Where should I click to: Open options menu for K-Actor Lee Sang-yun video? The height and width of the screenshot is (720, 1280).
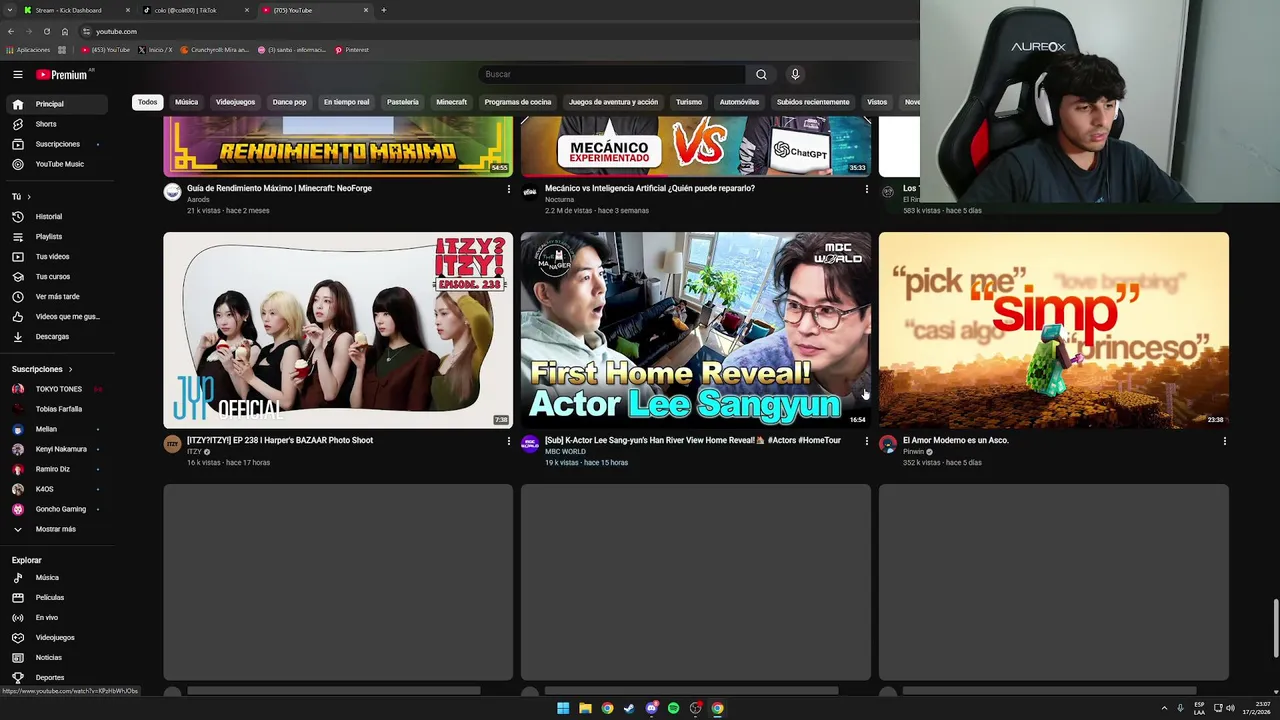tap(866, 441)
